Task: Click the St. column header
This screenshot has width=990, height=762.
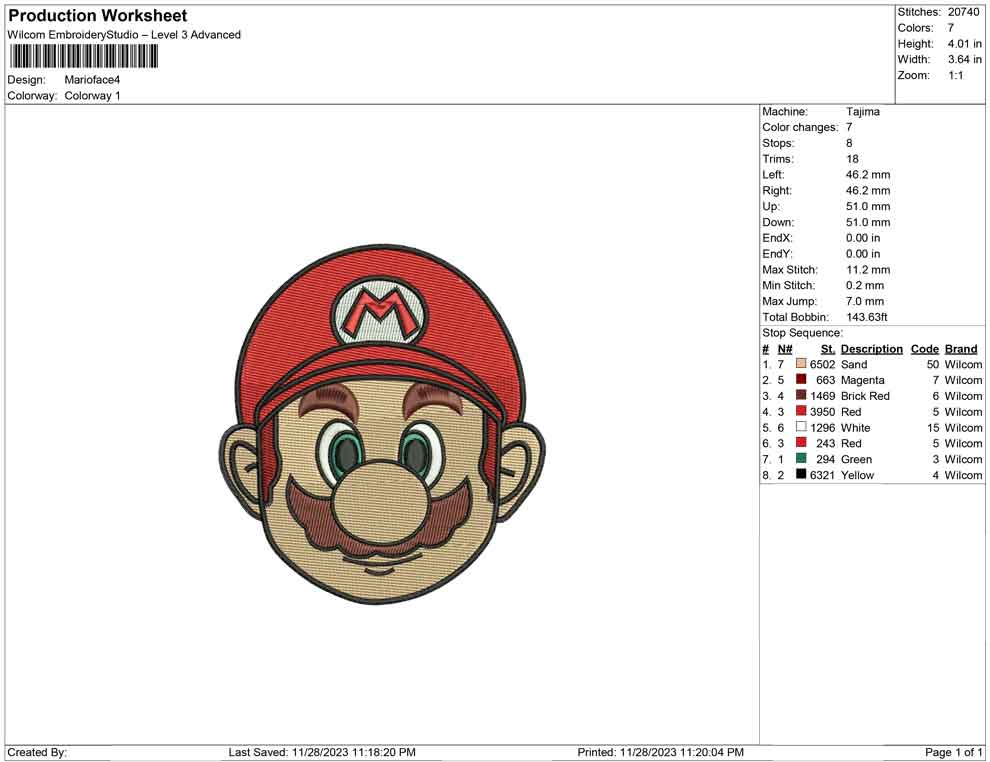Action: tap(827, 349)
